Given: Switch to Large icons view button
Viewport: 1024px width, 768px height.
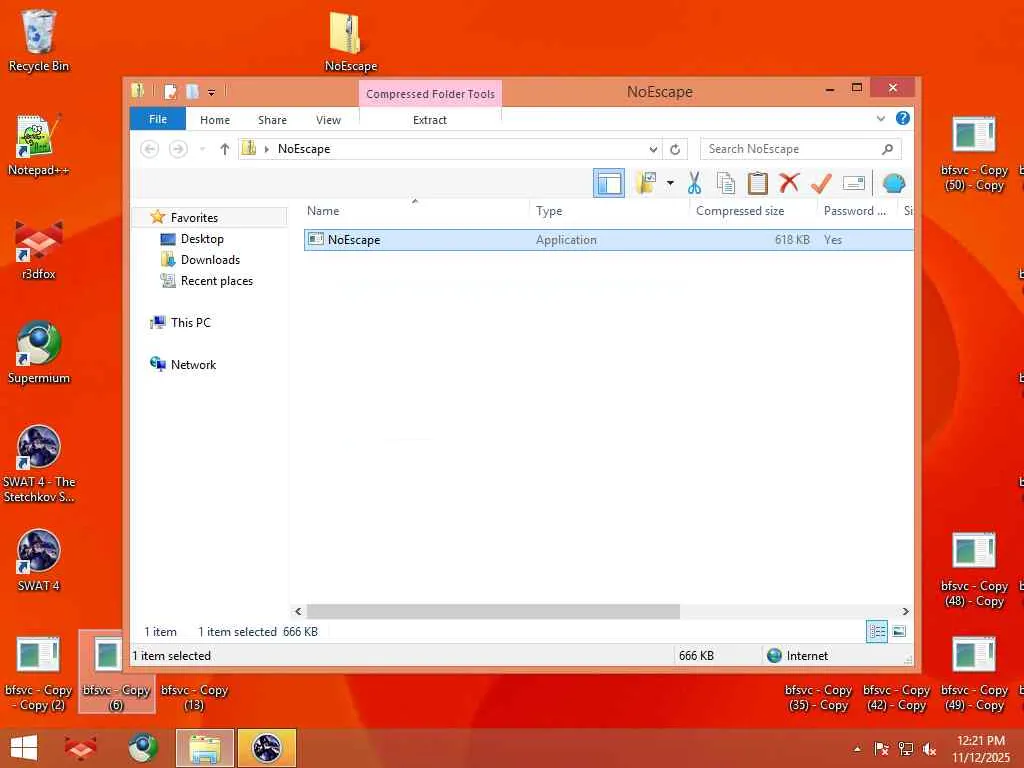Looking at the screenshot, I should pyautogui.click(x=899, y=631).
